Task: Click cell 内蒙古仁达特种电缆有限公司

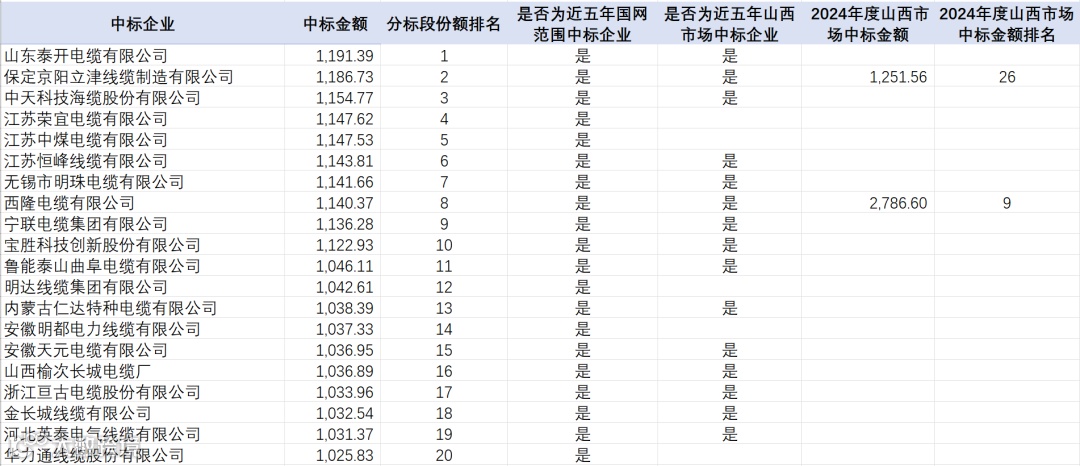Action: [x=143, y=308]
